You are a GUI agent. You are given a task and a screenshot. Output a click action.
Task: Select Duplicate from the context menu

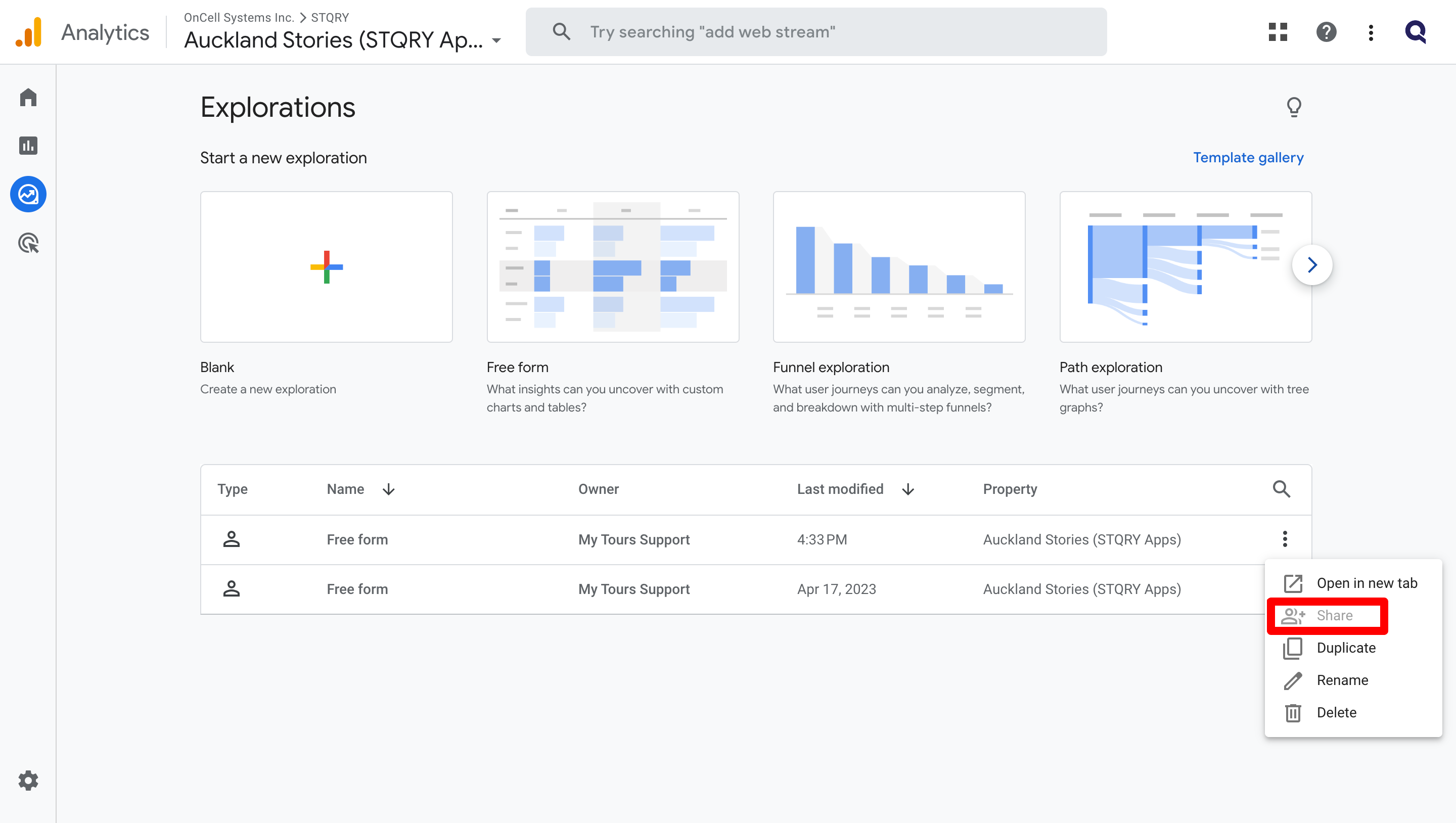pos(1346,648)
